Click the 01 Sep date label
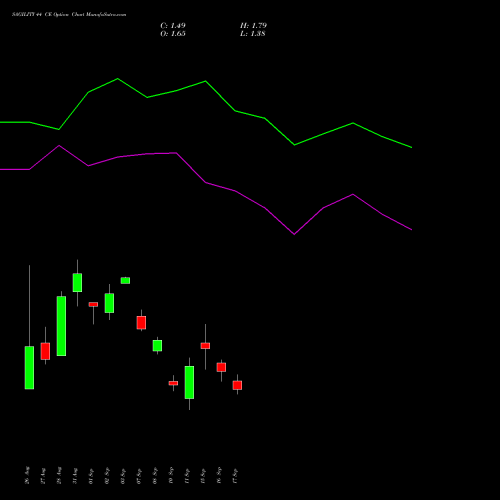This screenshot has height=500, width=500. pyautogui.click(x=91, y=476)
